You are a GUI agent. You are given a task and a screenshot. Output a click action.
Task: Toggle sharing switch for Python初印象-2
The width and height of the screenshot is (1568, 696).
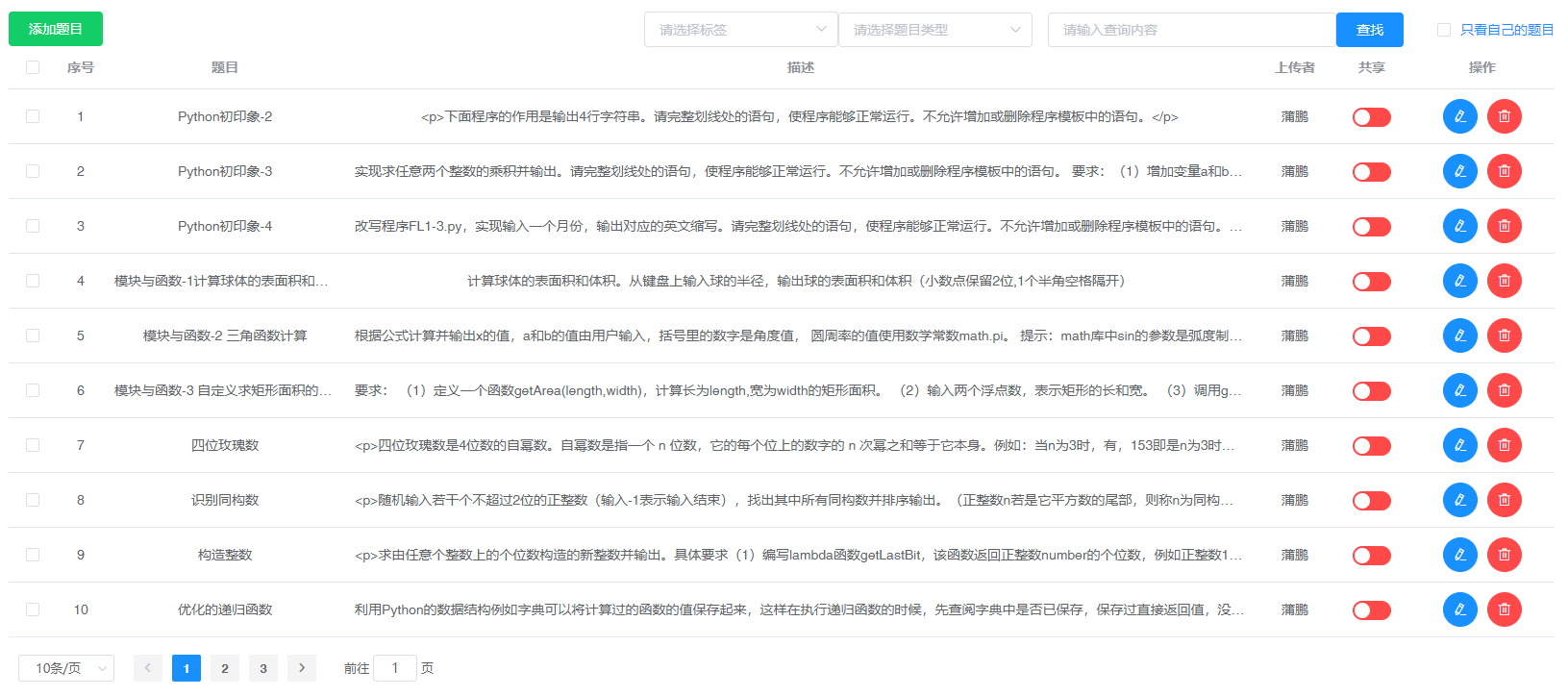1371,117
